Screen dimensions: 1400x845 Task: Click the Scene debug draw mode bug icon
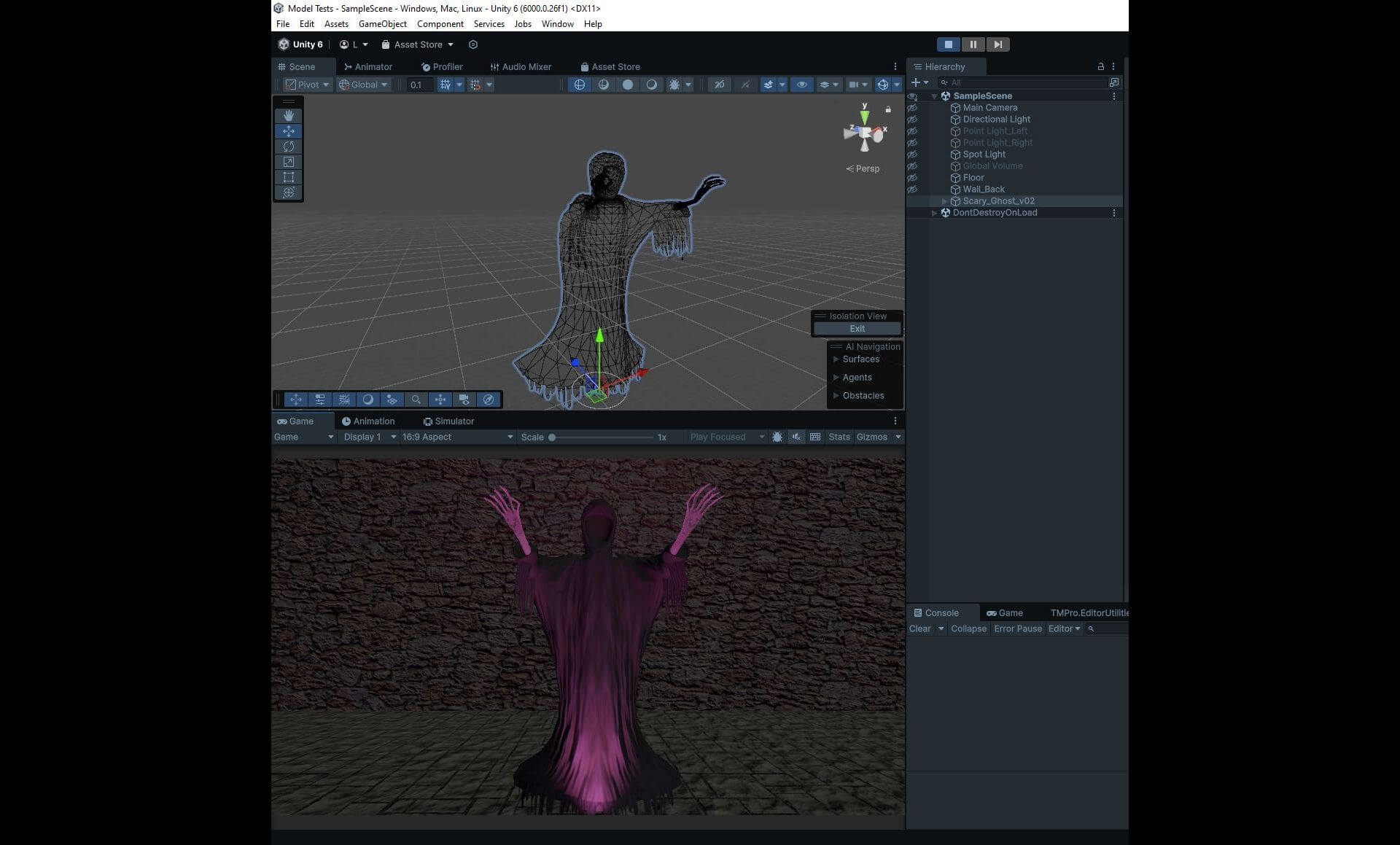[674, 85]
